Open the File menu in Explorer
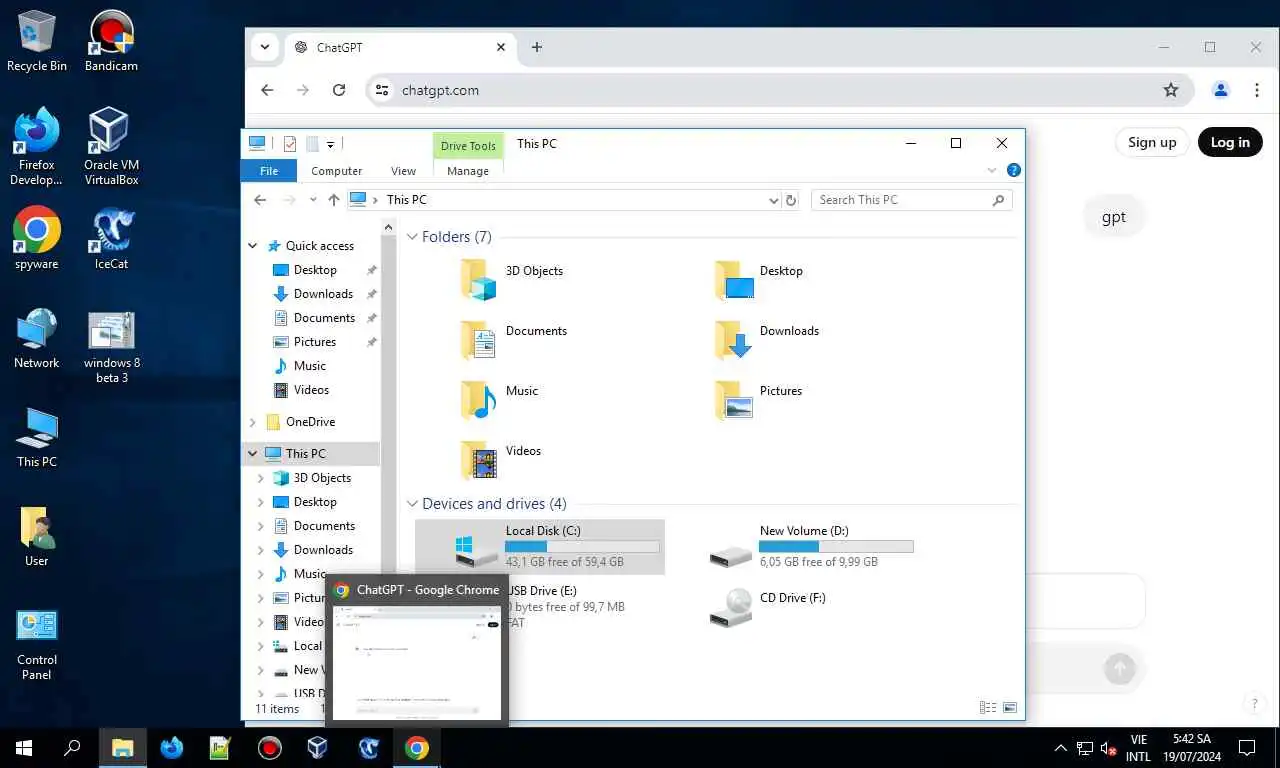Screen dimensions: 1280x768 [269, 171]
